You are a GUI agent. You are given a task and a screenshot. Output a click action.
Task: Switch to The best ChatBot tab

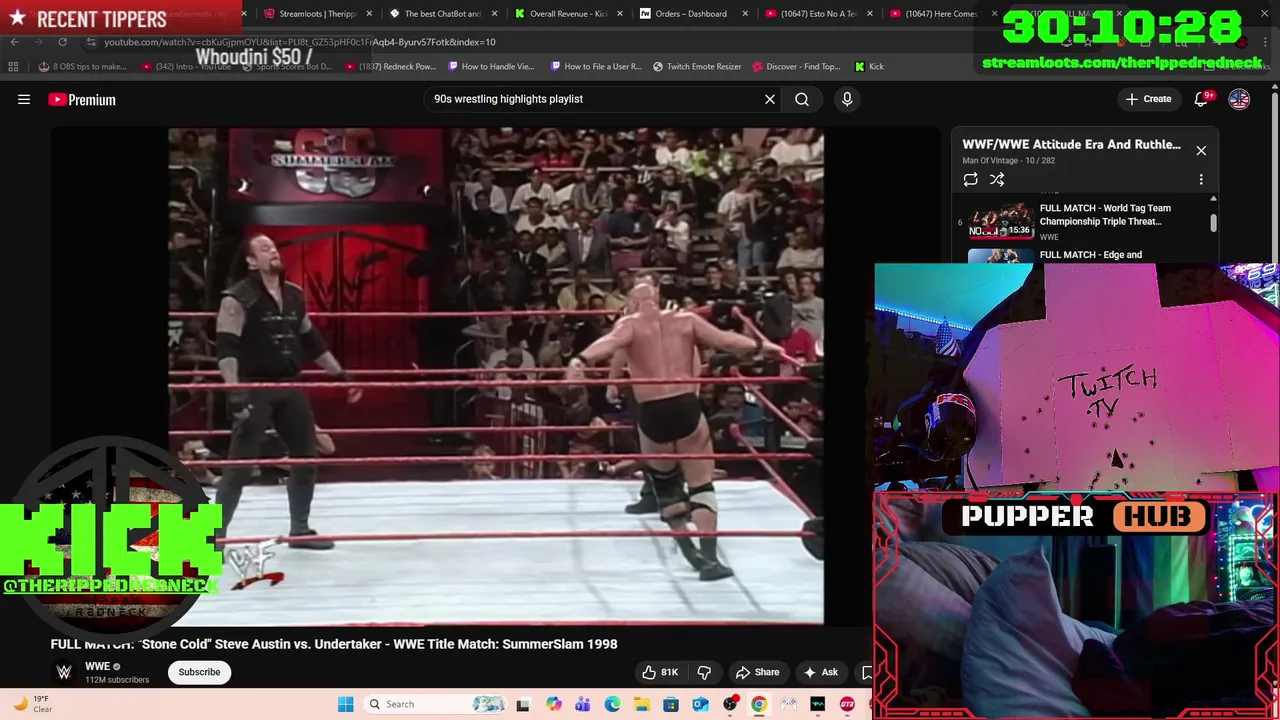442,14
